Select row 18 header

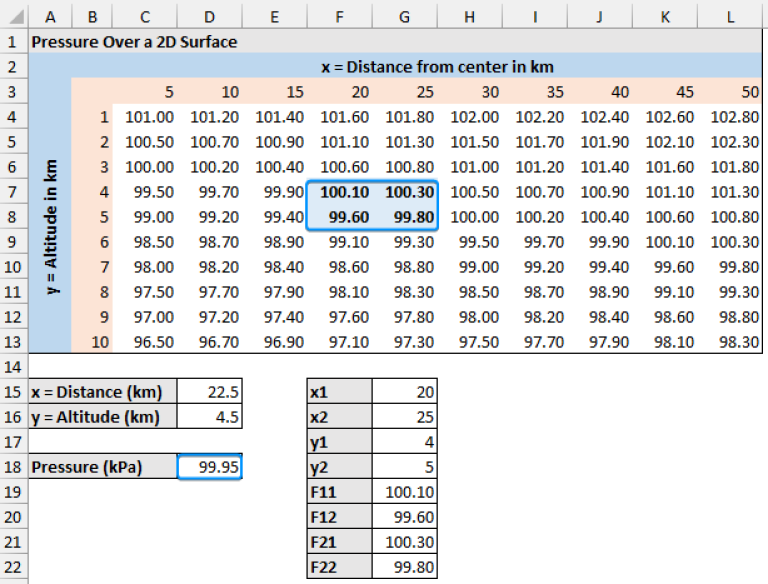click(12, 467)
